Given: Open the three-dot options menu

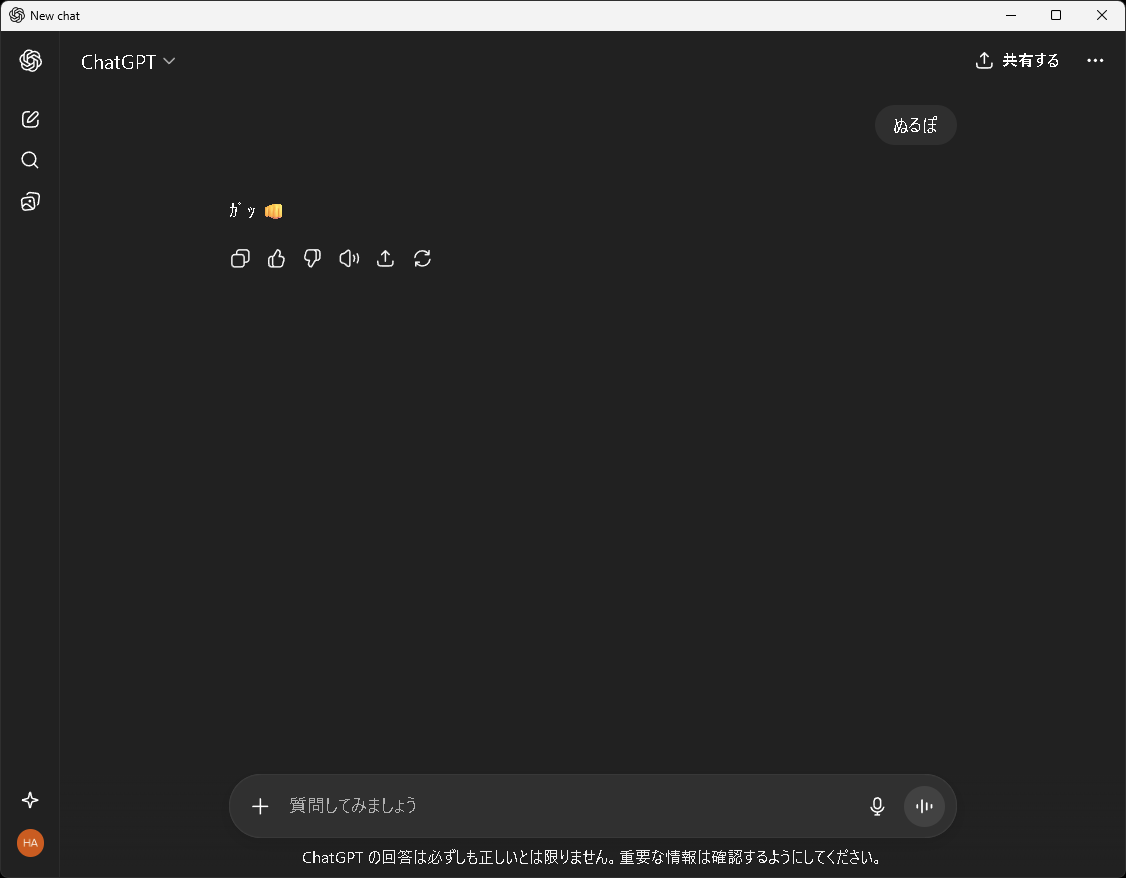Looking at the screenshot, I should 1095,60.
